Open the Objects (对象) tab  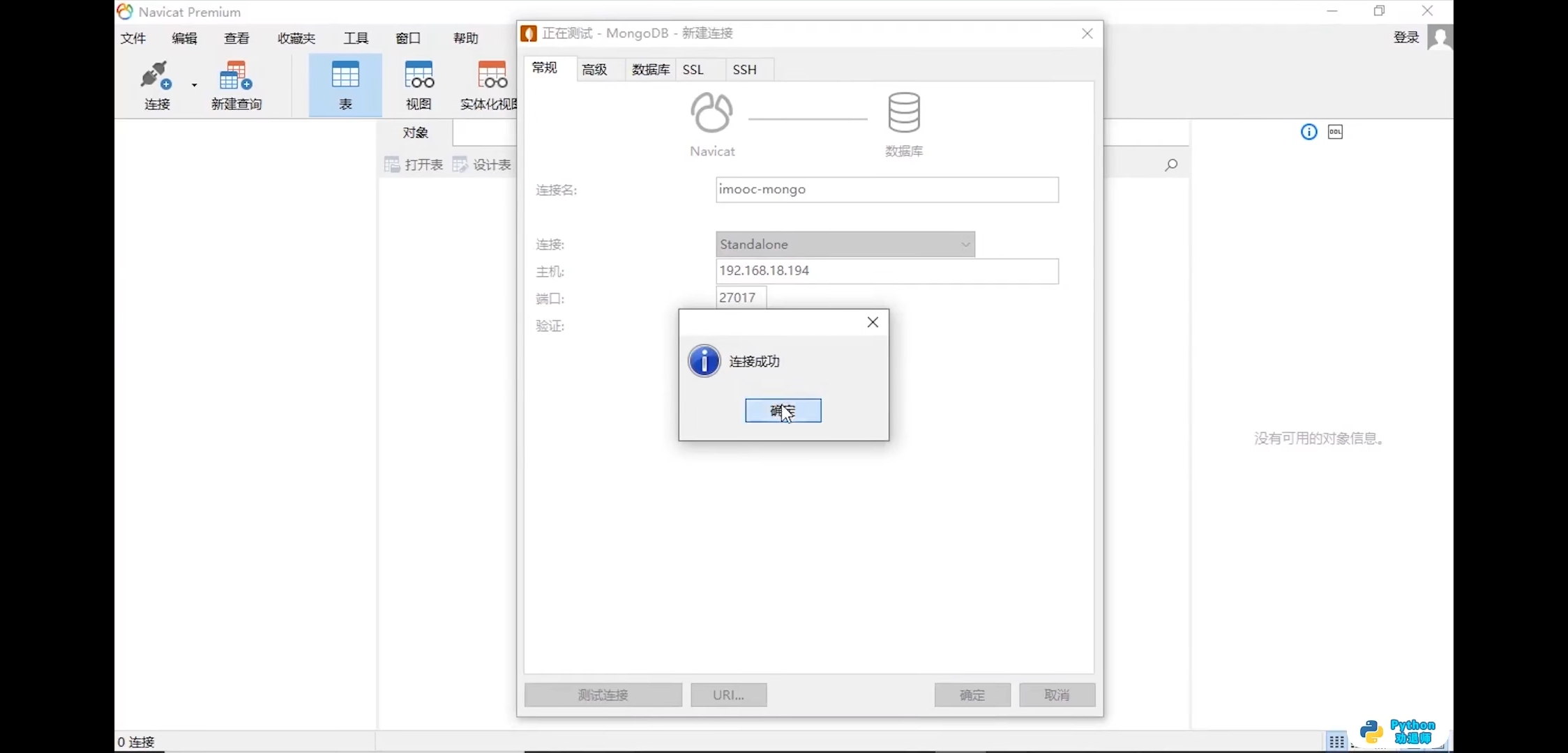click(416, 132)
